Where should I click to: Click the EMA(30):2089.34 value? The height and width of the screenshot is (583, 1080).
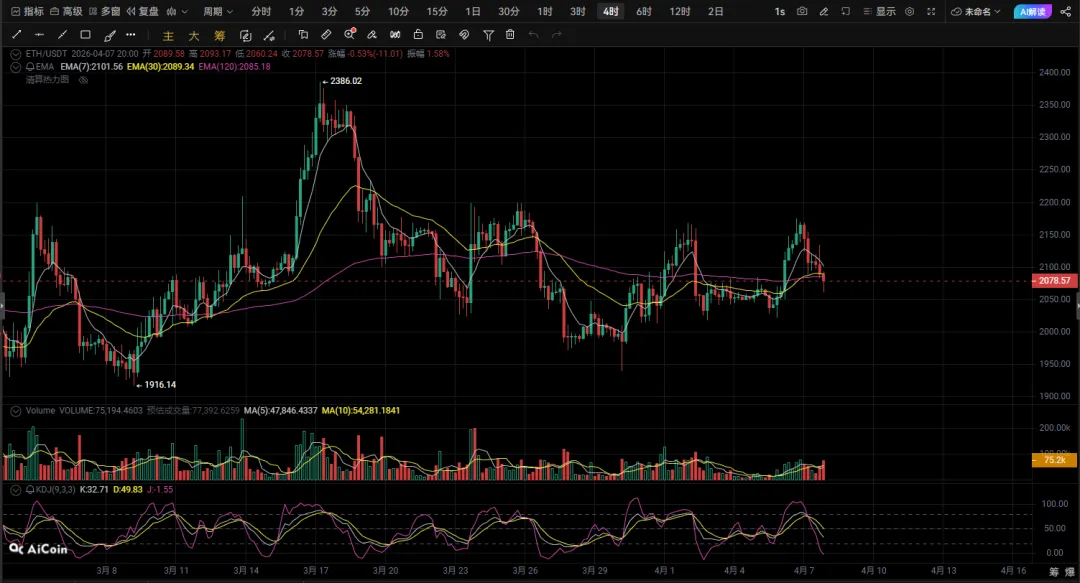[x=160, y=67]
